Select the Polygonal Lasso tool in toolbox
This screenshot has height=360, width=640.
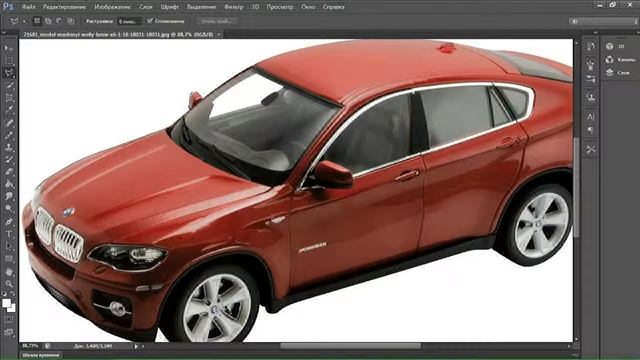point(9,73)
